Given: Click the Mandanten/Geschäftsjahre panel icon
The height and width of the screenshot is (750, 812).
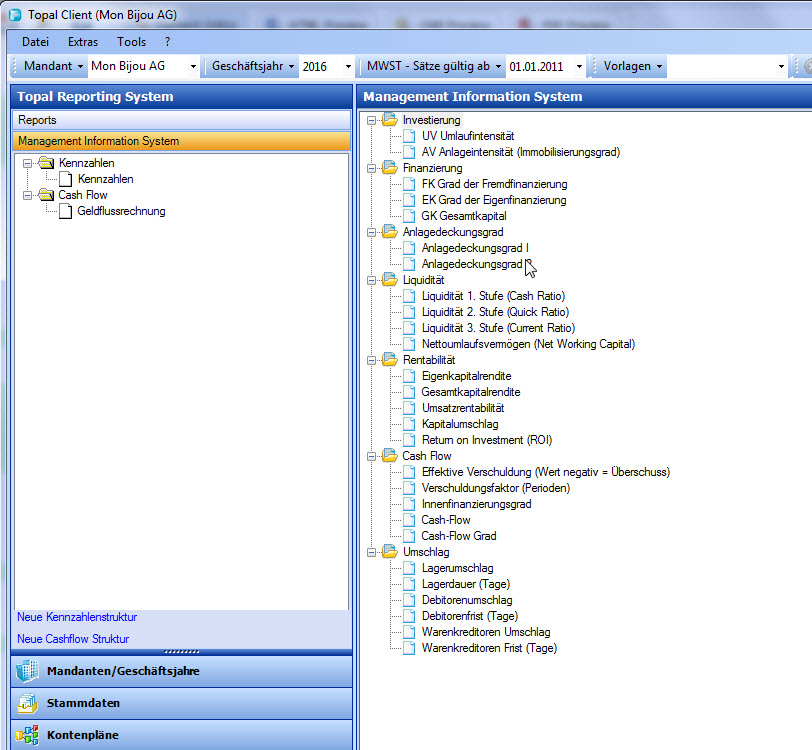Looking at the screenshot, I should (x=27, y=671).
